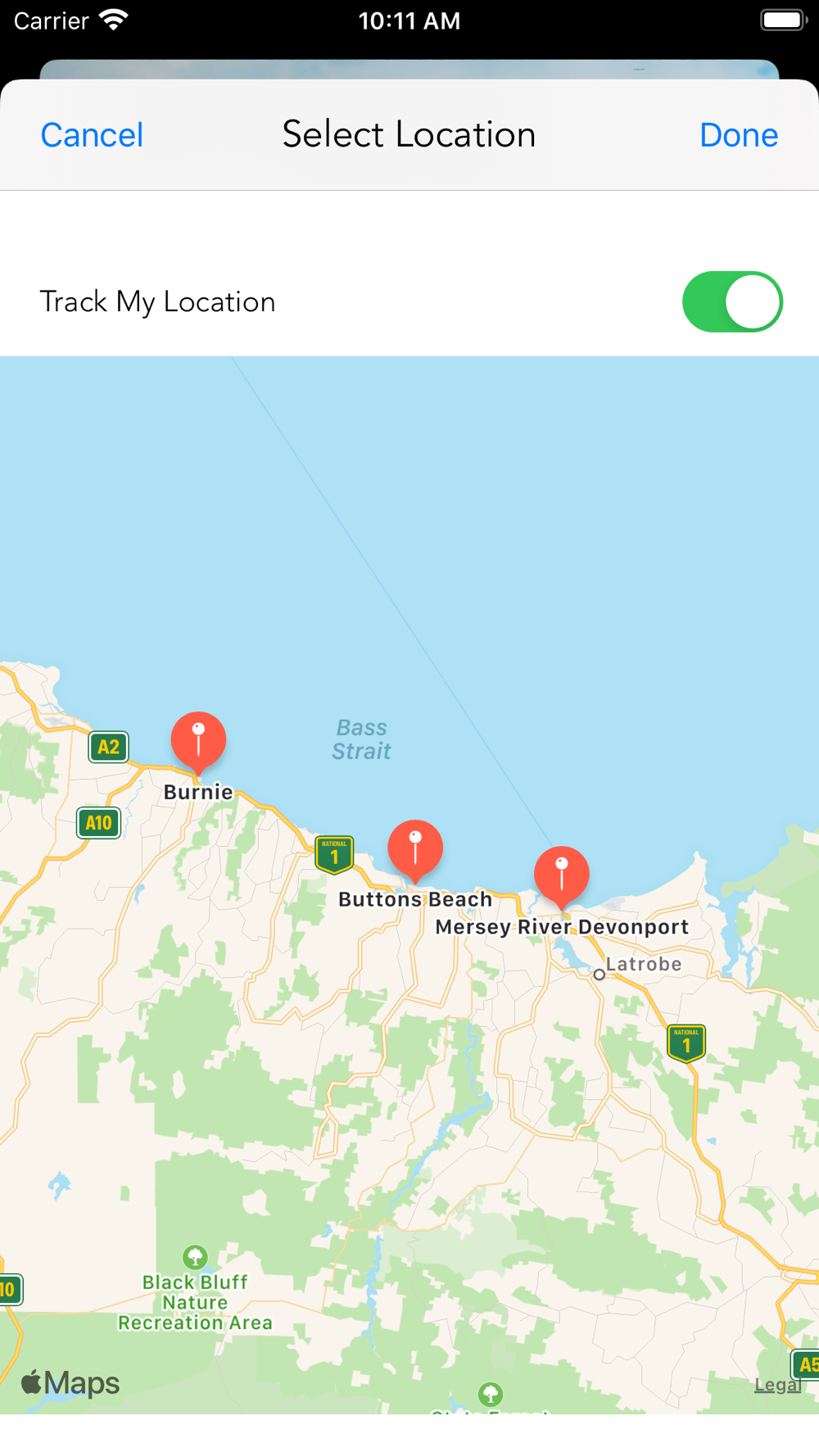Tap the Wi-Fi status icon
Viewport: 819px width, 1456px height.
click(x=114, y=20)
